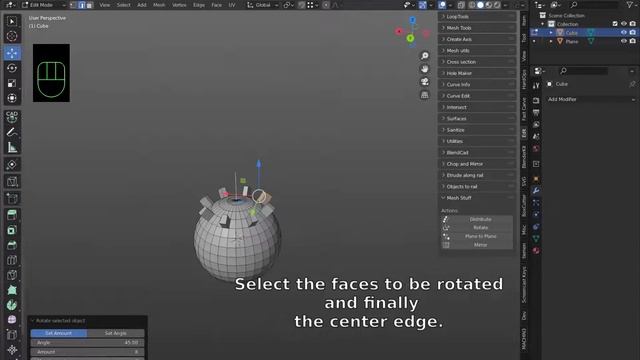
Task: Select the Select Box tool
Action: point(12,22)
